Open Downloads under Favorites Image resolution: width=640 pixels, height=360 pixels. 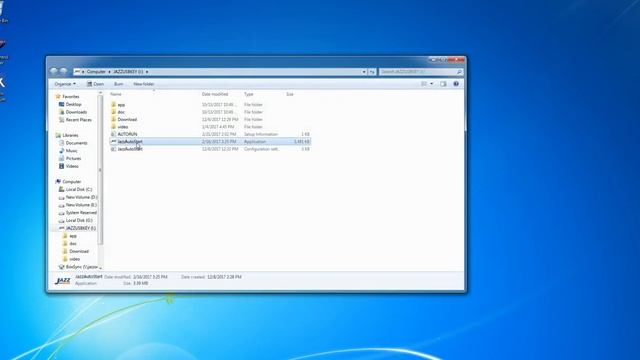(x=76, y=112)
